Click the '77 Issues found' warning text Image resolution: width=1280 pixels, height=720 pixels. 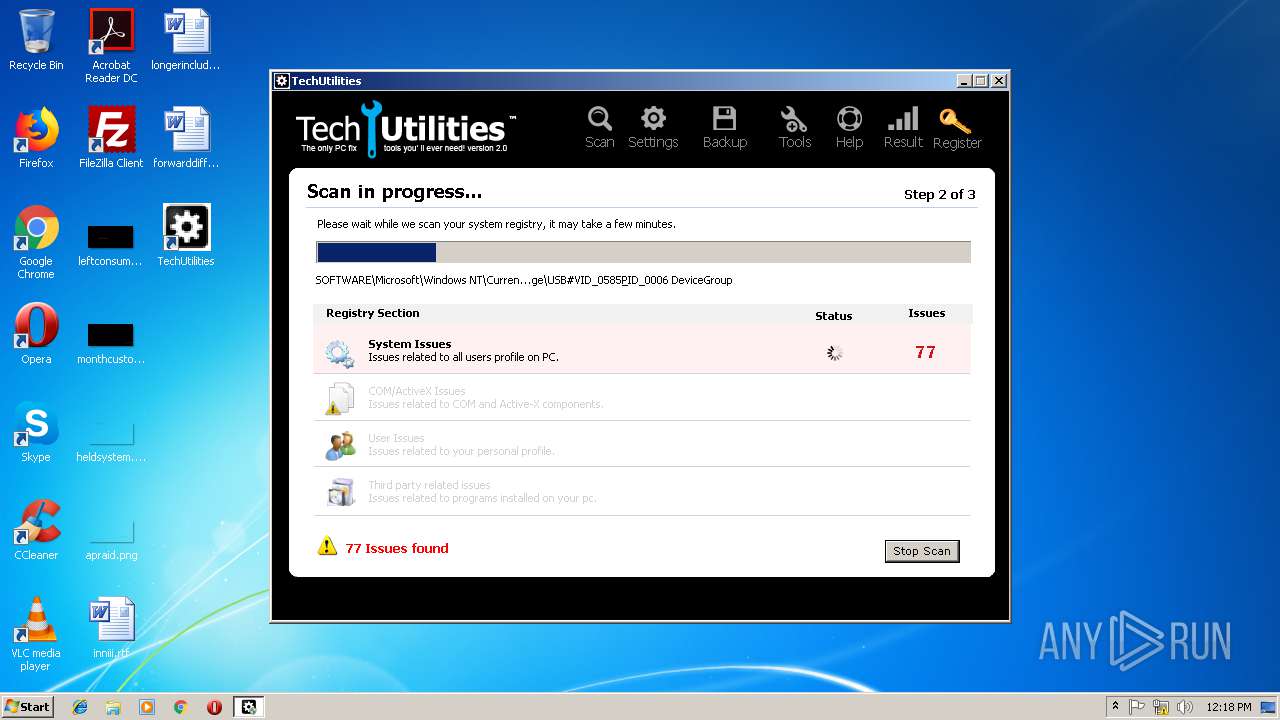point(397,548)
